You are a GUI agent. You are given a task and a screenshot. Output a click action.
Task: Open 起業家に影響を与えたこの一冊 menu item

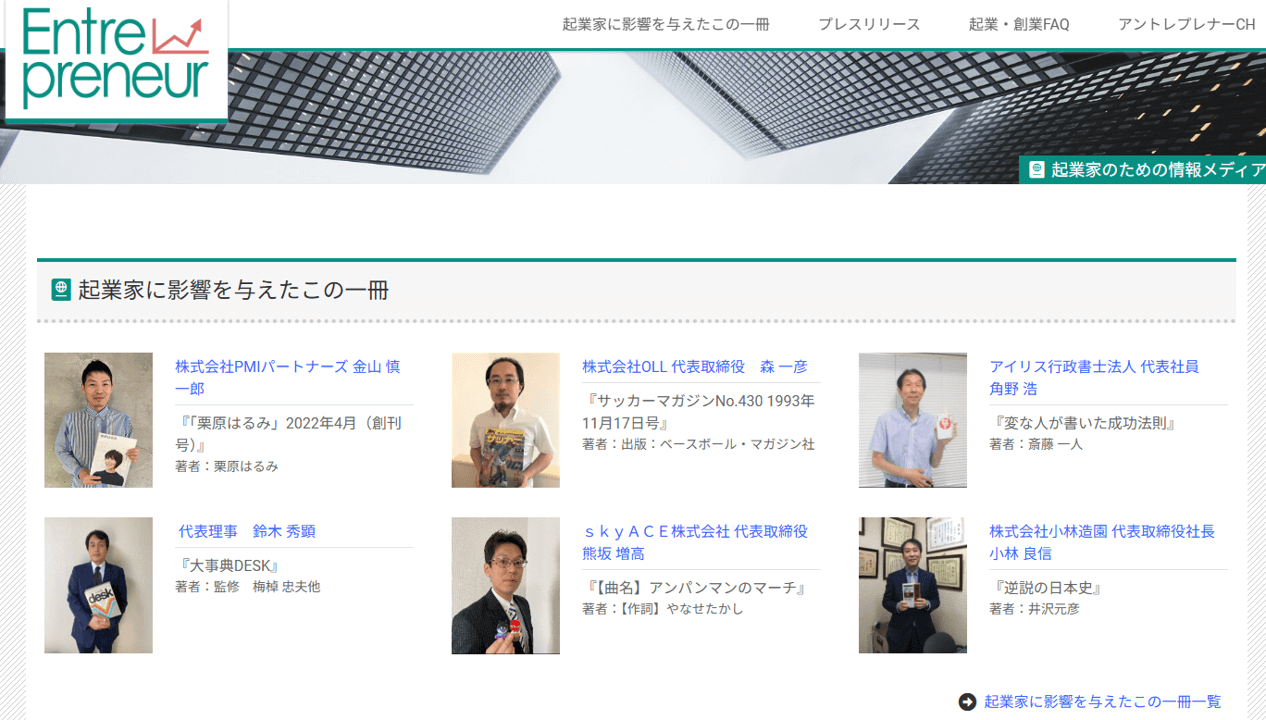tap(666, 24)
